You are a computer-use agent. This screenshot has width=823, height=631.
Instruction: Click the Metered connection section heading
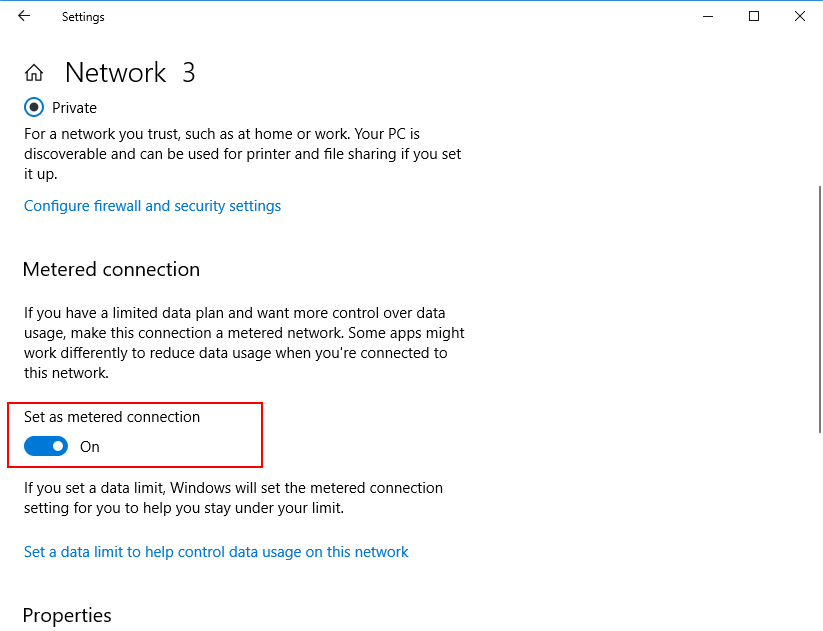click(x=111, y=269)
